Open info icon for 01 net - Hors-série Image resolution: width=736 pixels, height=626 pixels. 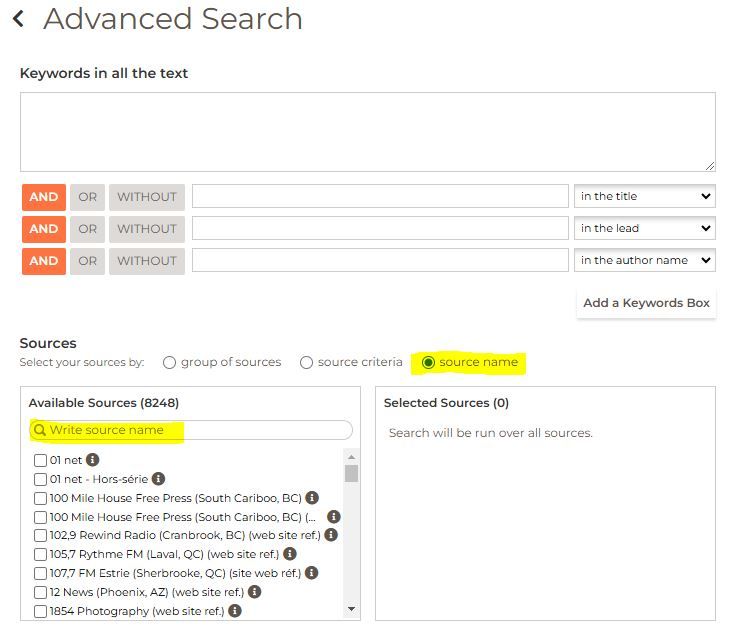[x=158, y=479]
